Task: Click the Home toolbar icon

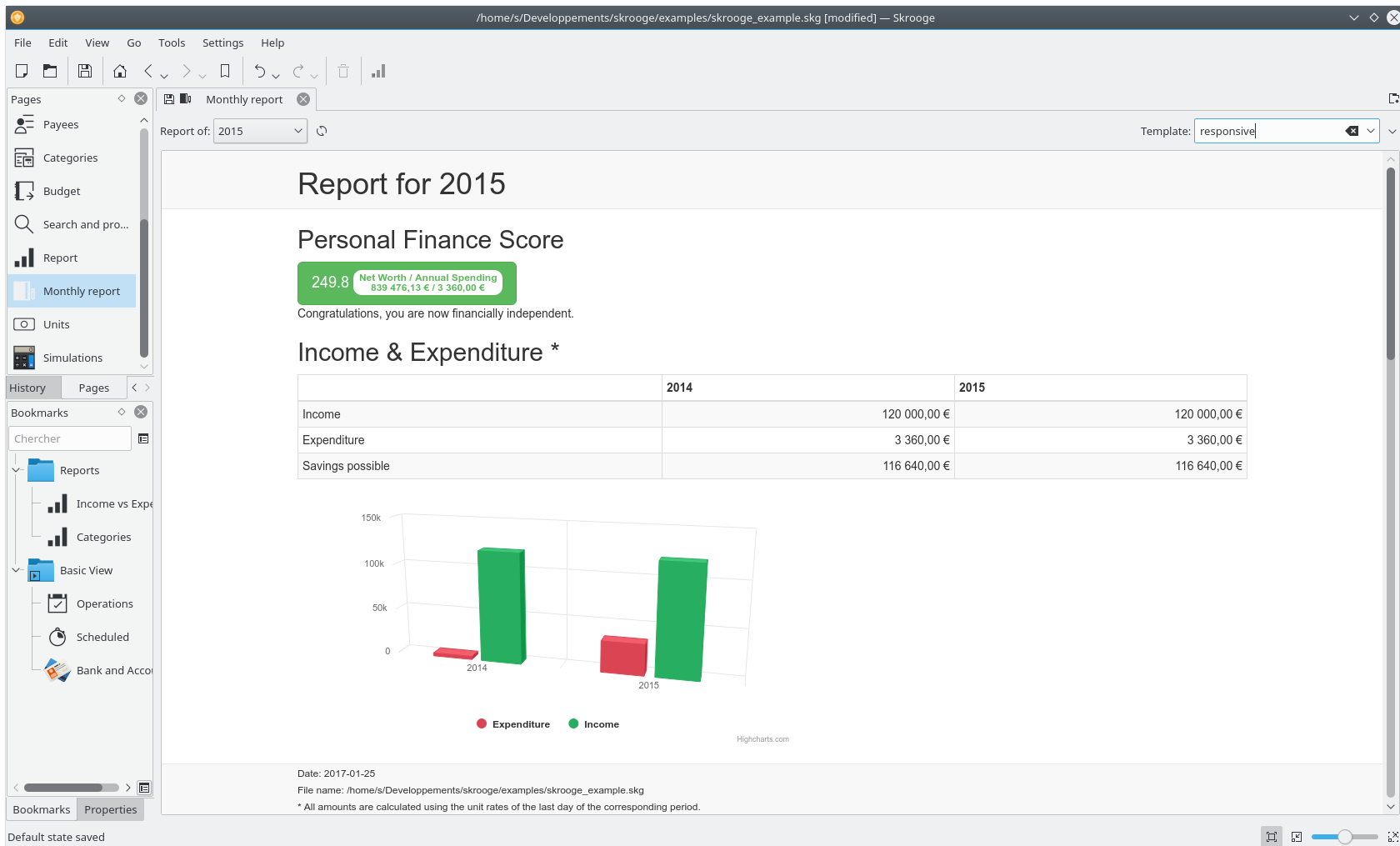Action: 120,72
